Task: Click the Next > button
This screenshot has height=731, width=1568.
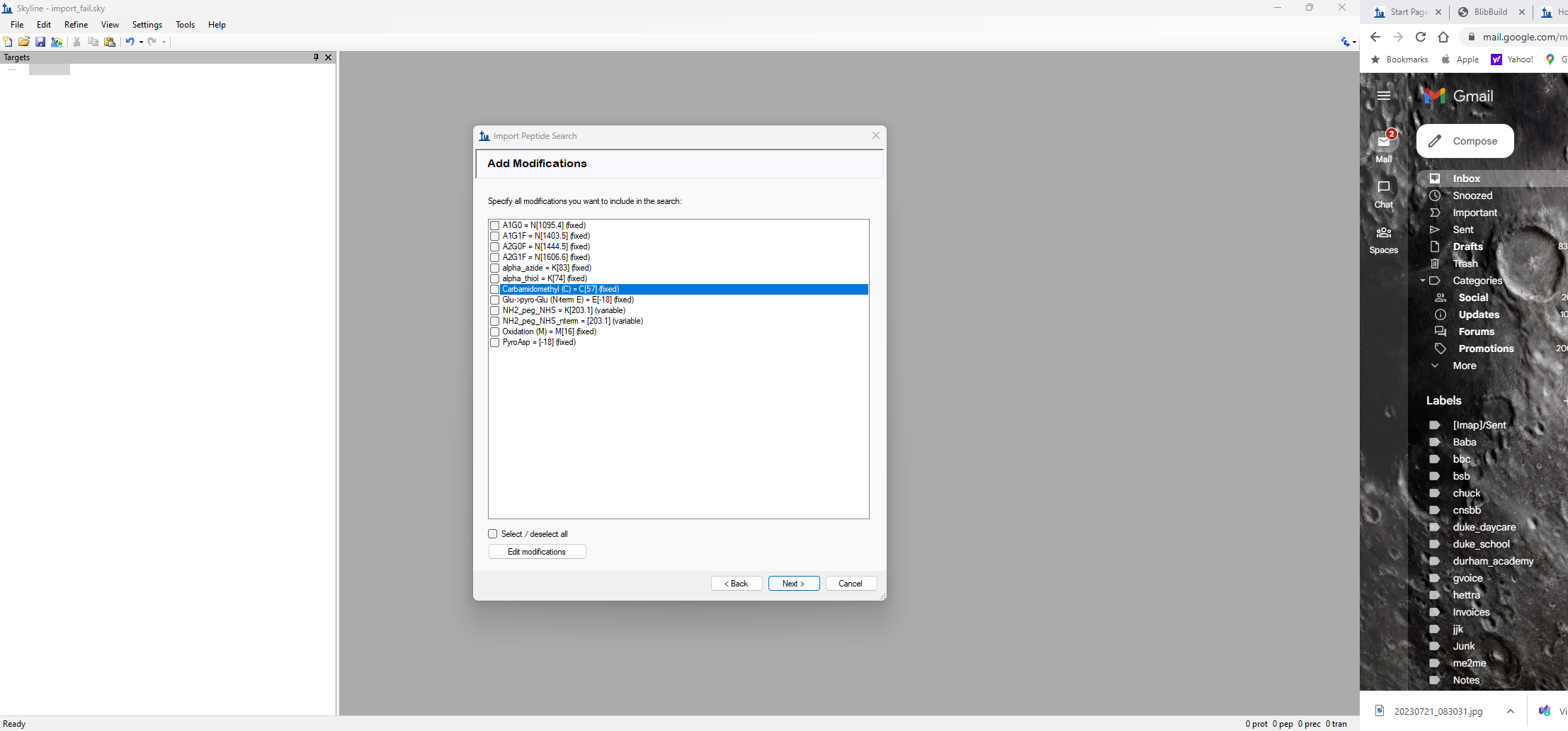Action: [793, 584]
